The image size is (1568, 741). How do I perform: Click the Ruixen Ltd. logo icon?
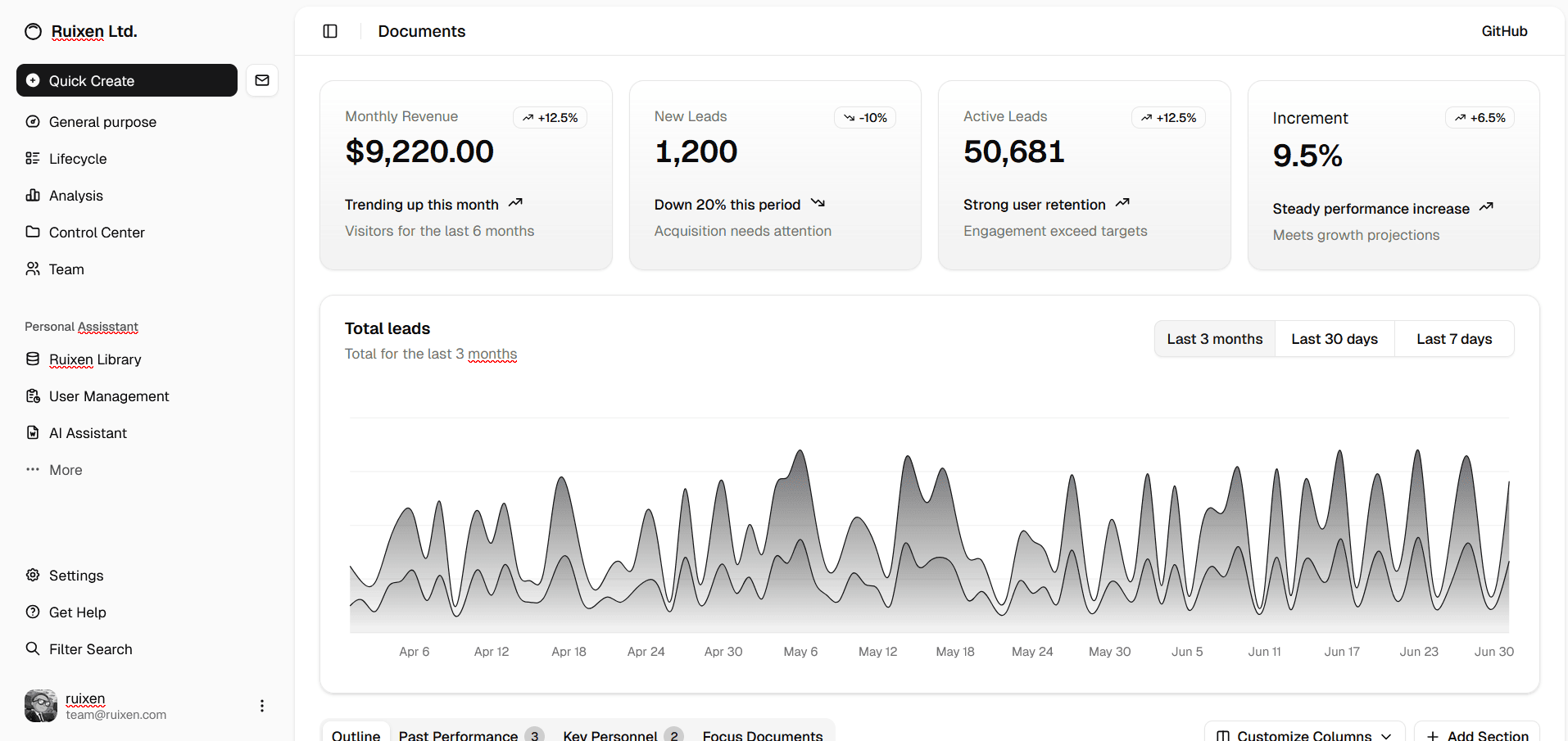[33, 32]
